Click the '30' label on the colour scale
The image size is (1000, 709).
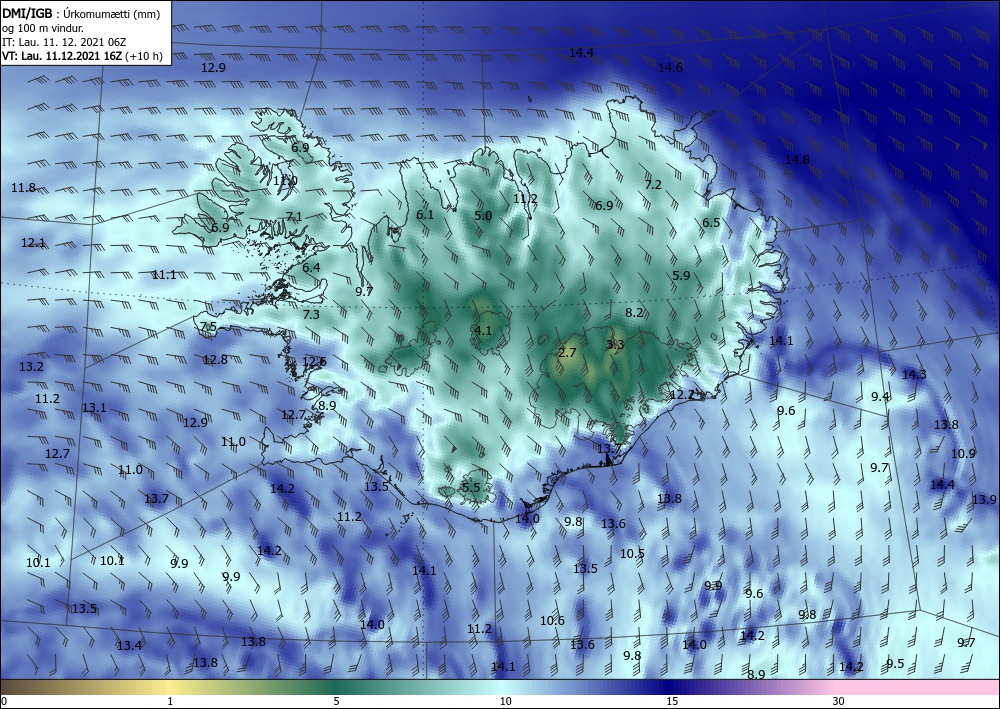(839, 701)
